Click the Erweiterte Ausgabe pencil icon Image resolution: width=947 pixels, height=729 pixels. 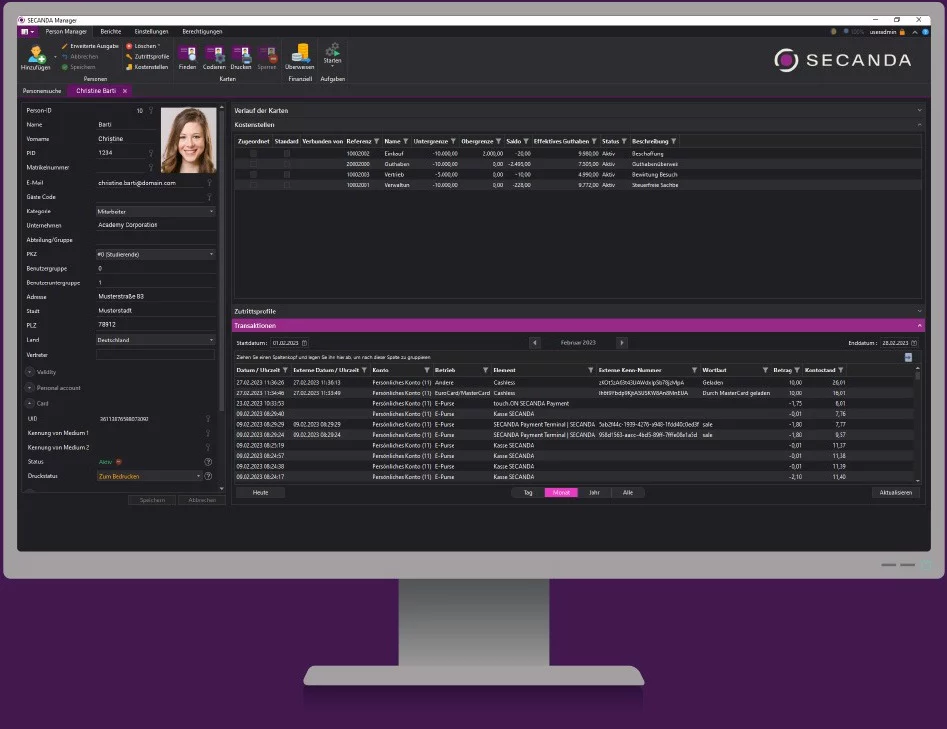click(x=65, y=46)
